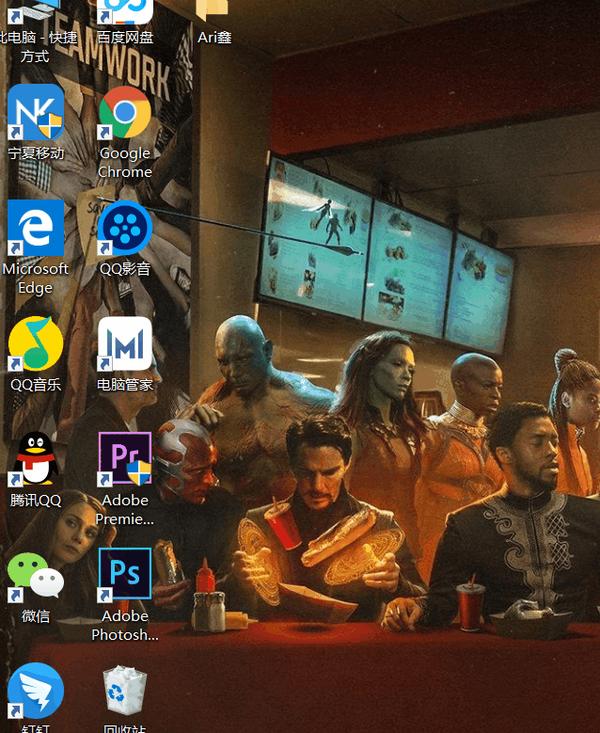The image size is (600, 733).
Task: Select the 'QQ音乐' label text
Action: tap(36, 385)
